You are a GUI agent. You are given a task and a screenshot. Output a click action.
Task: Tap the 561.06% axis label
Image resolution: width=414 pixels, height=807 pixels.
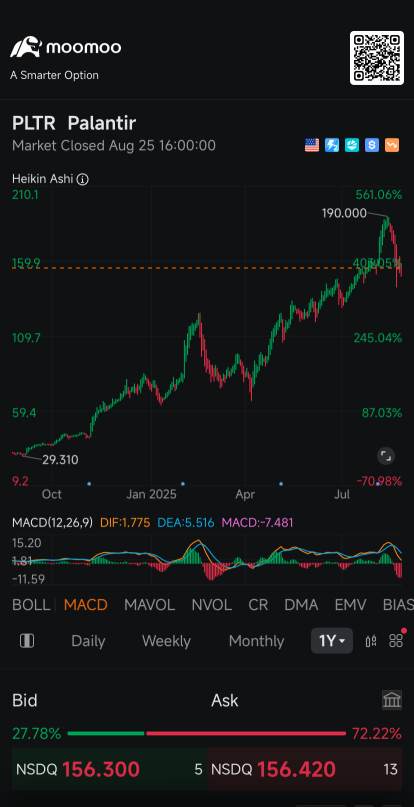[378, 195]
